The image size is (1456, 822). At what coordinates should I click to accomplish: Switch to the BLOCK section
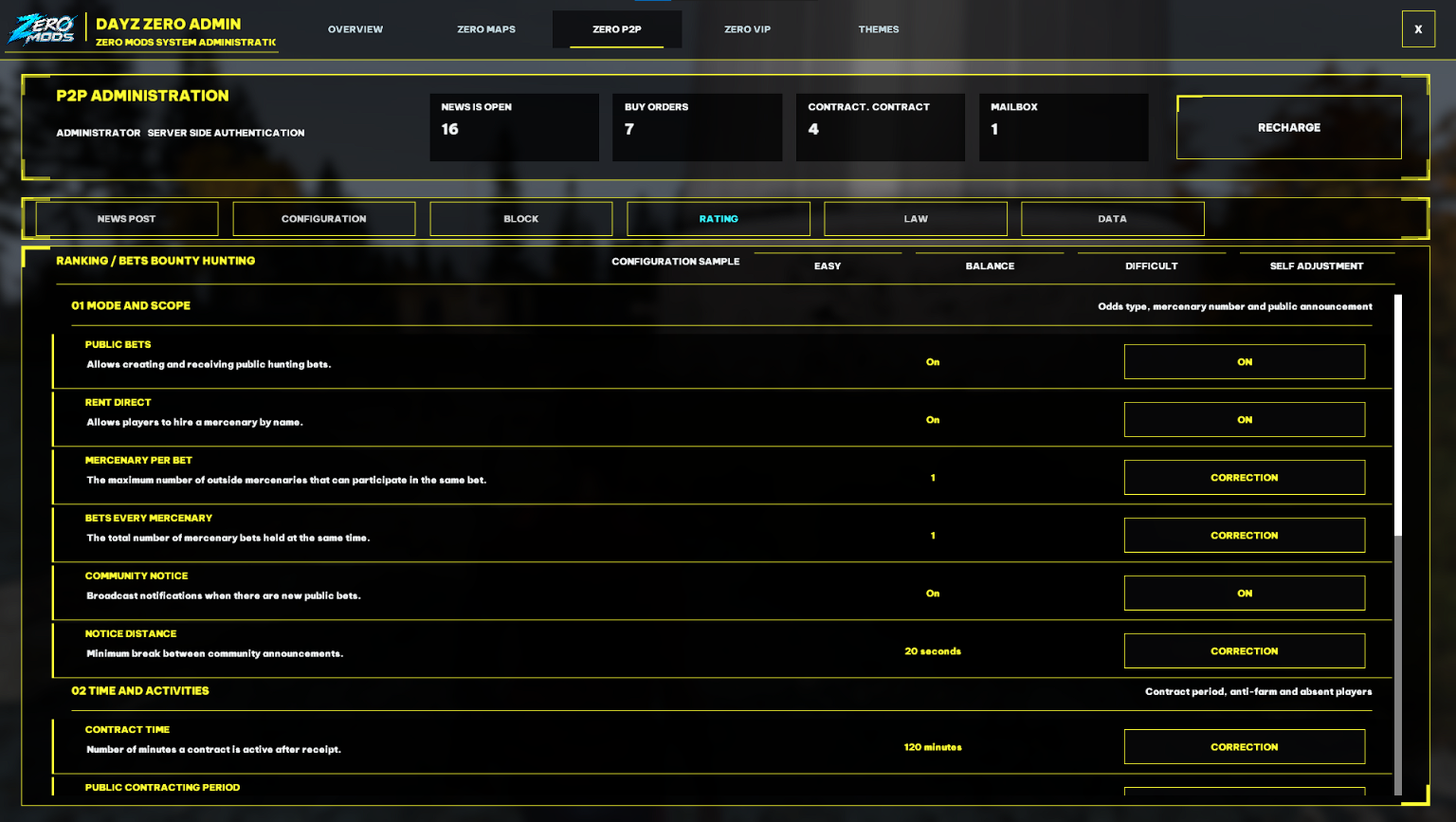pos(521,219)
